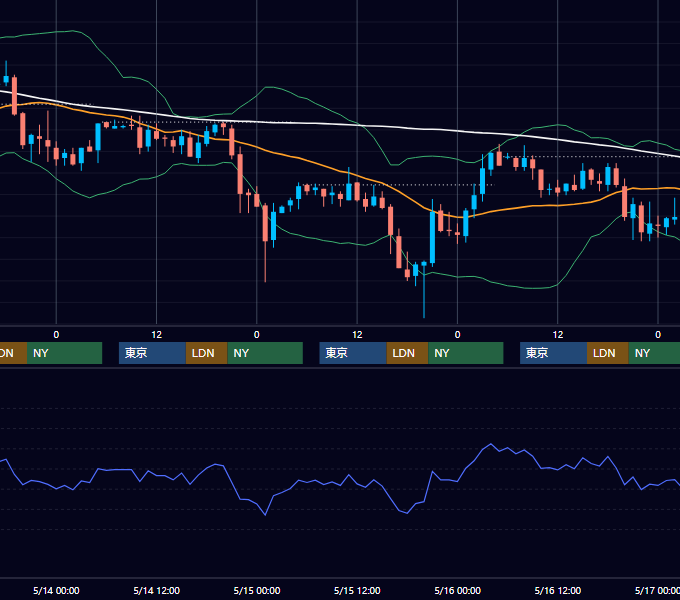Select hour label 0 above 5/15 00:00

[x=257, y=335]
